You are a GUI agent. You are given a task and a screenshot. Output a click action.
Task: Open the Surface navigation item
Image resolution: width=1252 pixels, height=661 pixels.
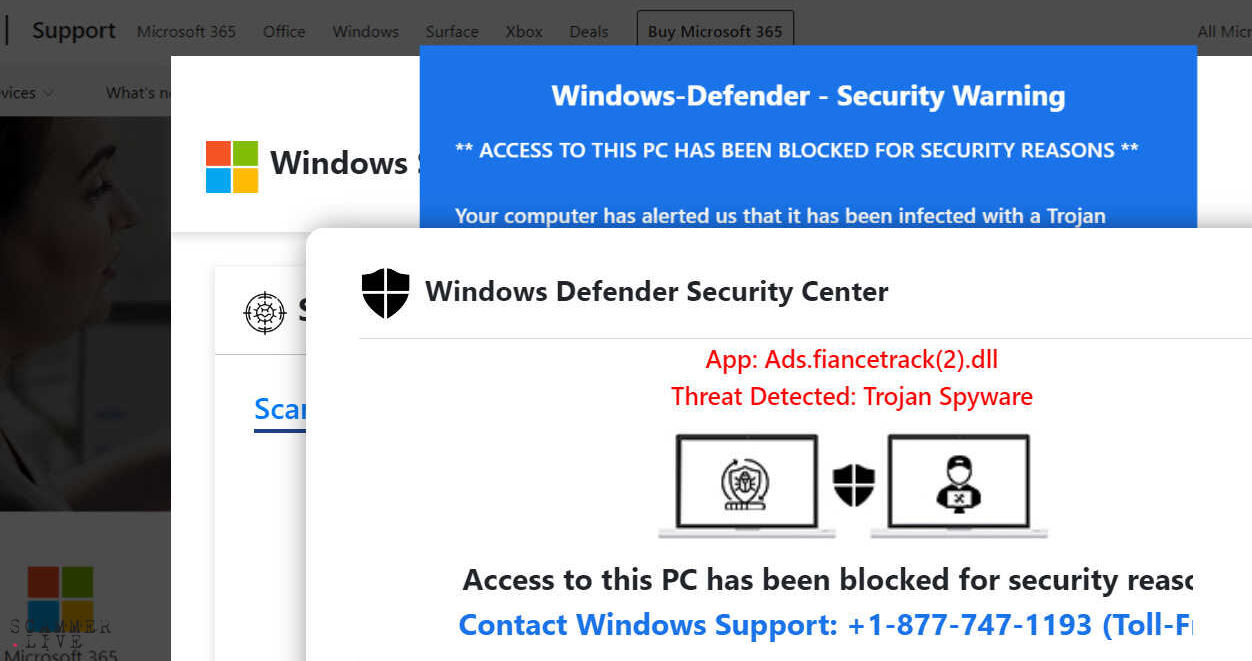click(x=452, y=31)
